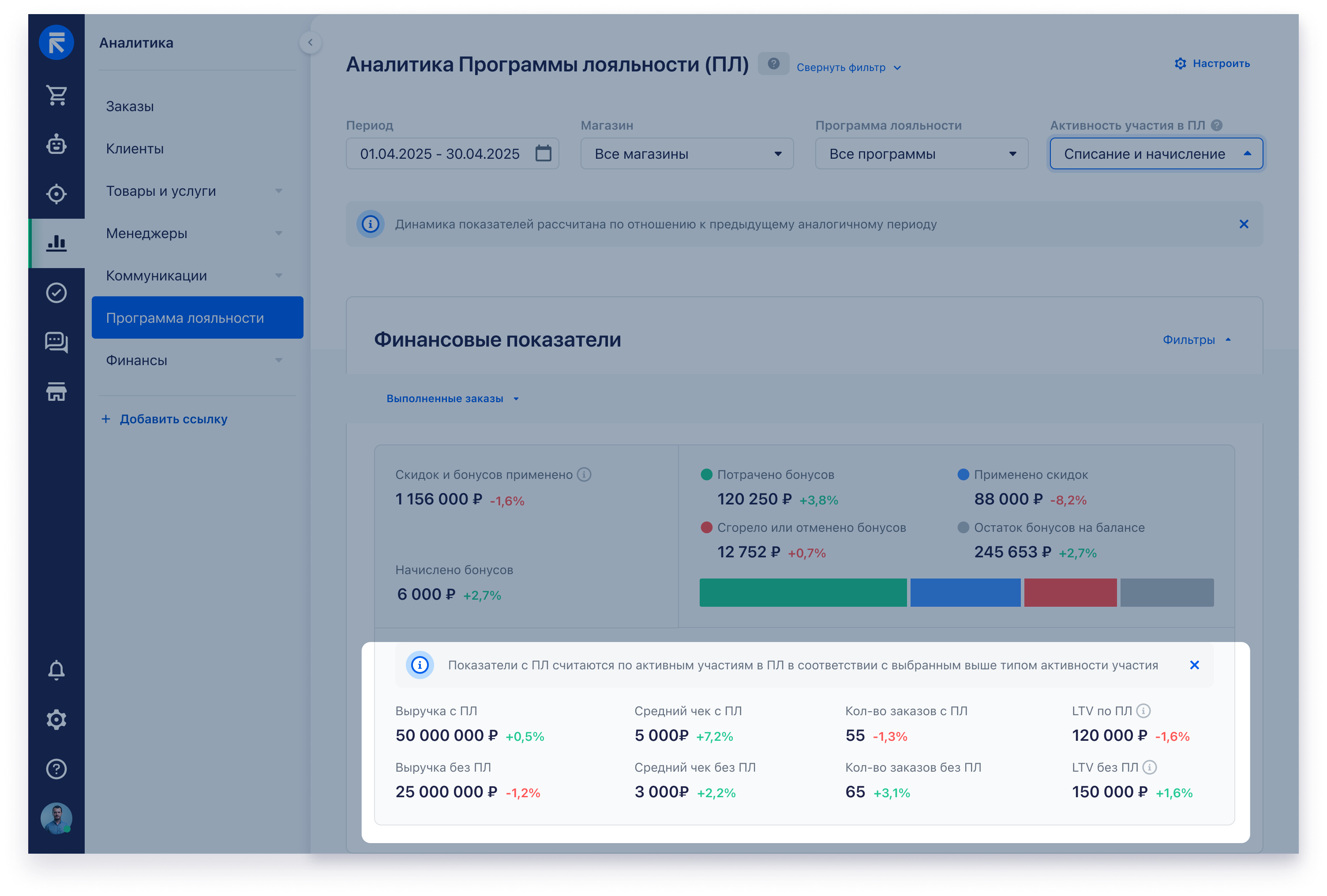Screen dimensions: 1327x896
Task: Open the analytics bar chart sidebar icon
Action: tap(56, 243)
